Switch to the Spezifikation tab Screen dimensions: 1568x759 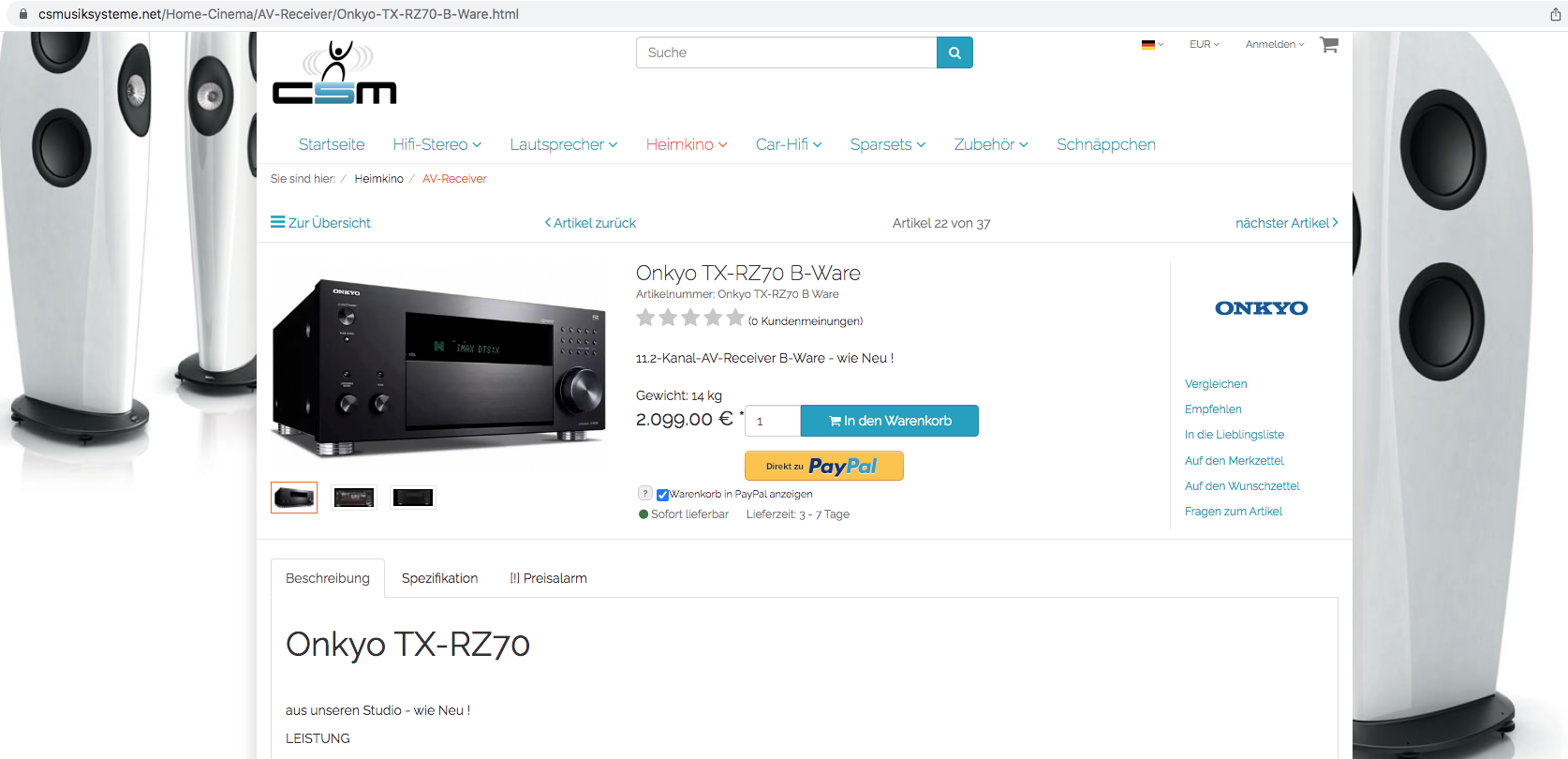click(x=439, y=578)
